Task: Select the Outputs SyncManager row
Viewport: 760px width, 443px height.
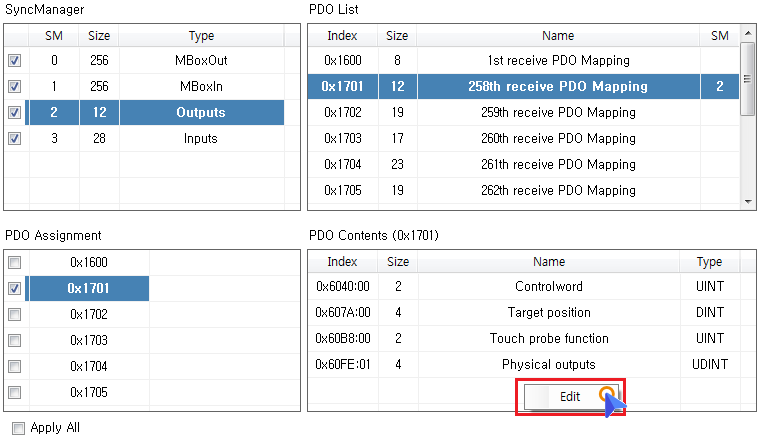Action: [200, 113]
